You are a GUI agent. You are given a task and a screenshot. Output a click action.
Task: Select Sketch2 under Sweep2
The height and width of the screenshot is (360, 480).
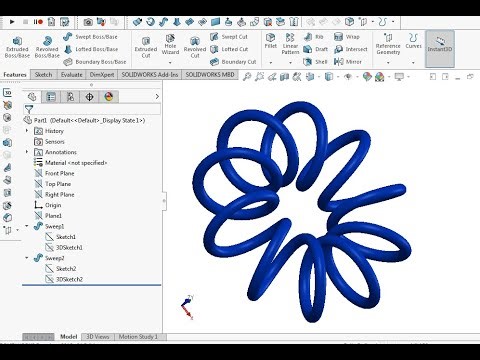61,269
